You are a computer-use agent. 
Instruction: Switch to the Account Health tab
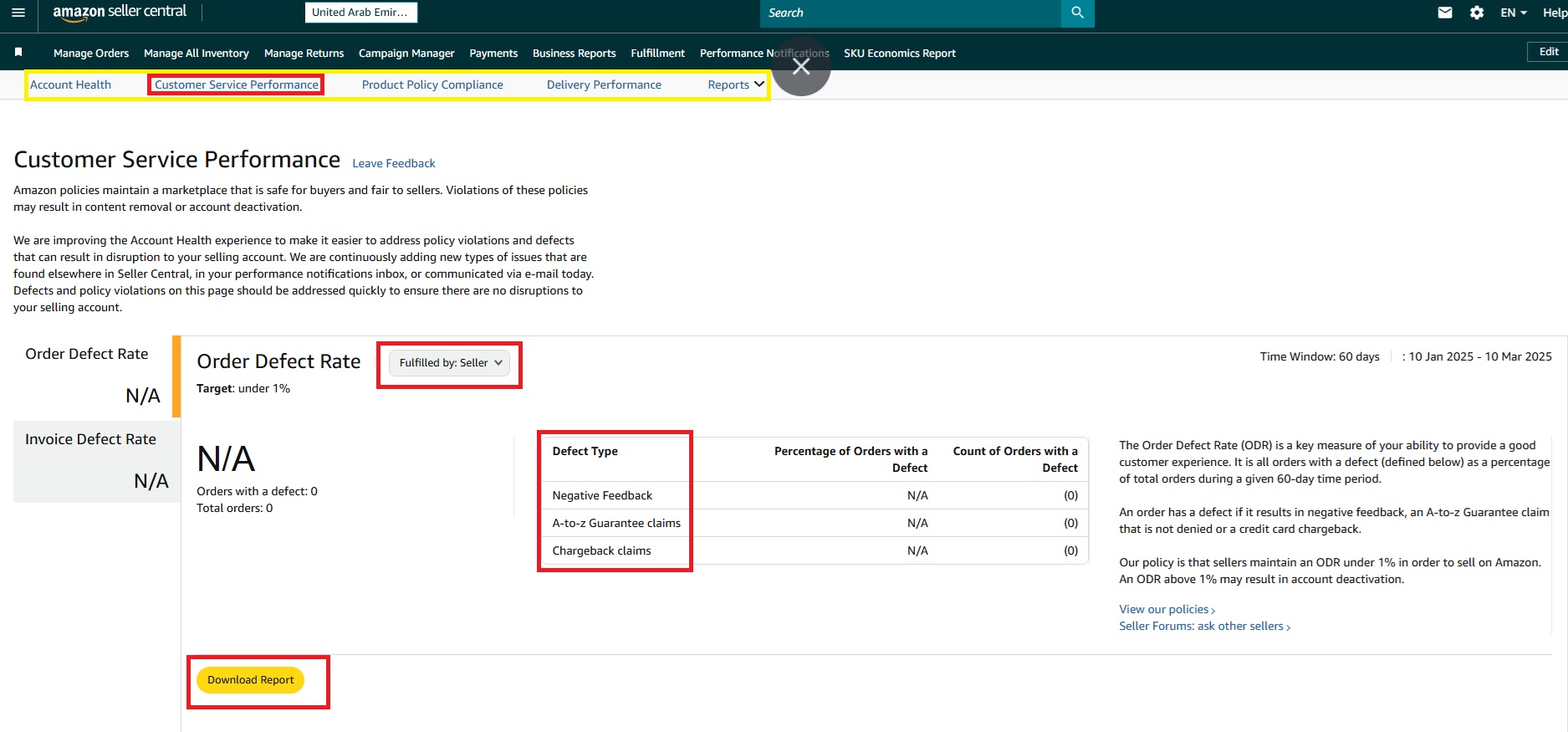[70, 84]
